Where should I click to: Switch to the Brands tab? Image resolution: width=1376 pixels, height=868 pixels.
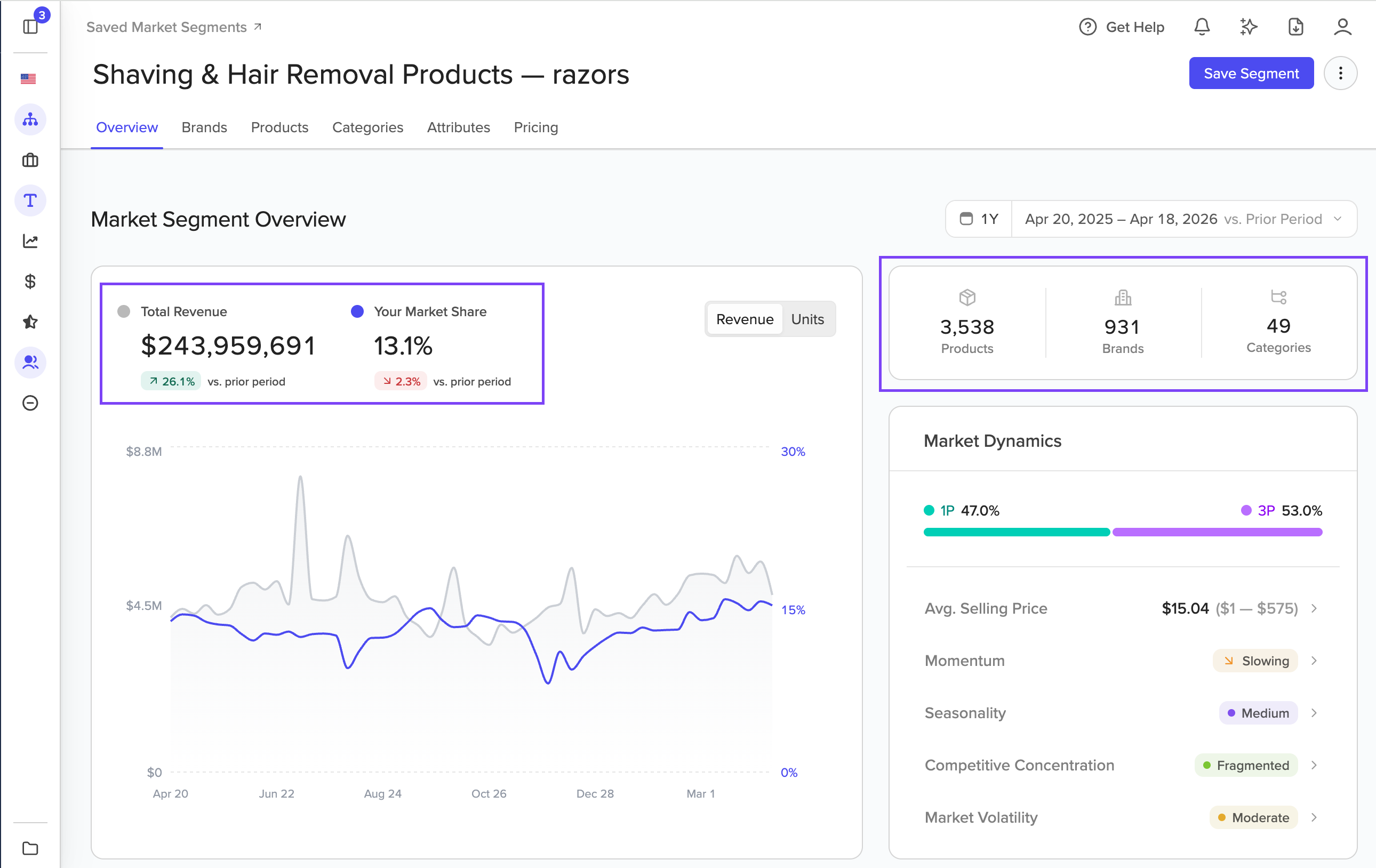[x=204, y=127]
